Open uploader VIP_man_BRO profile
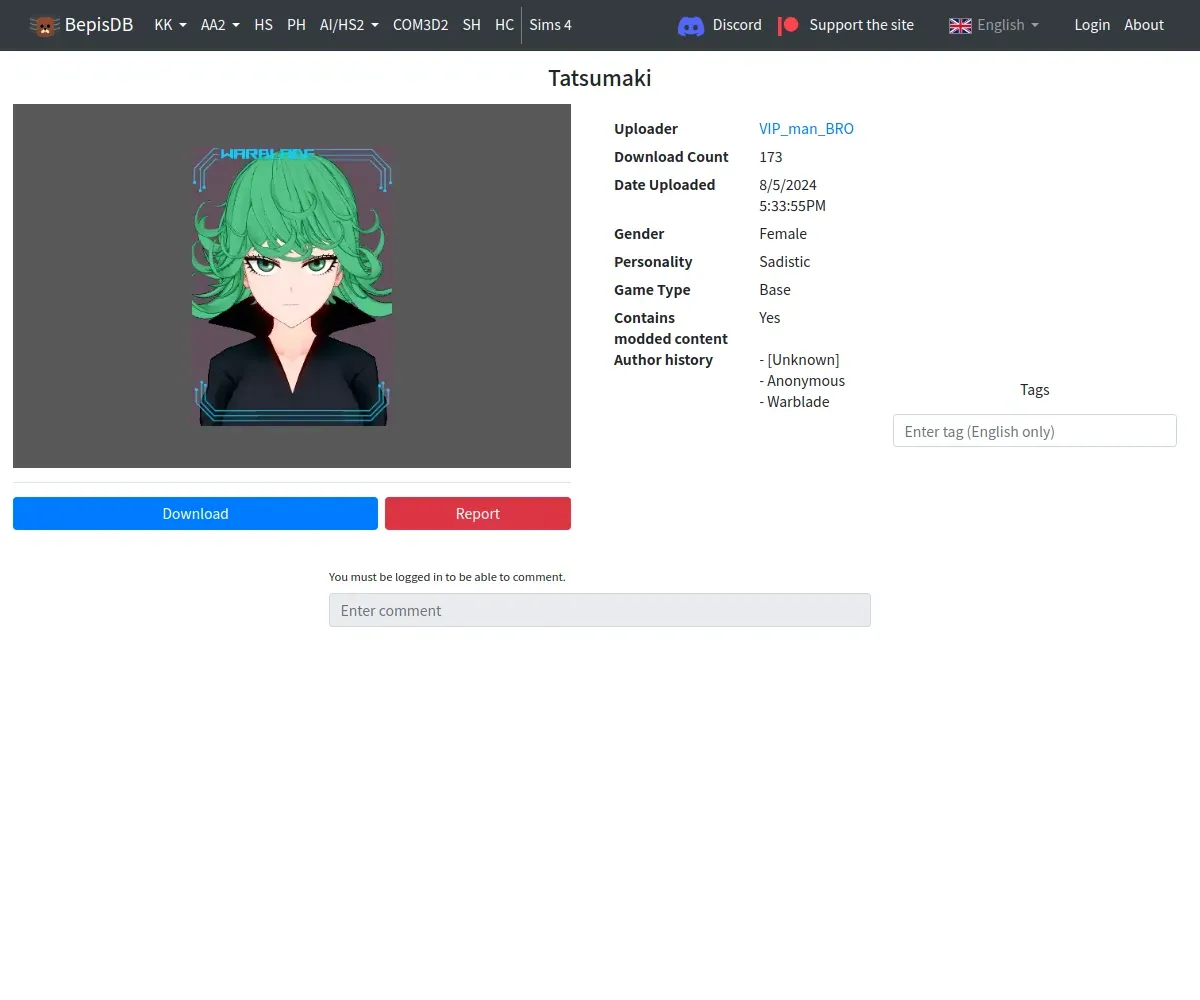This screenshot has width=1200, height=1000. tap(806, 129)
